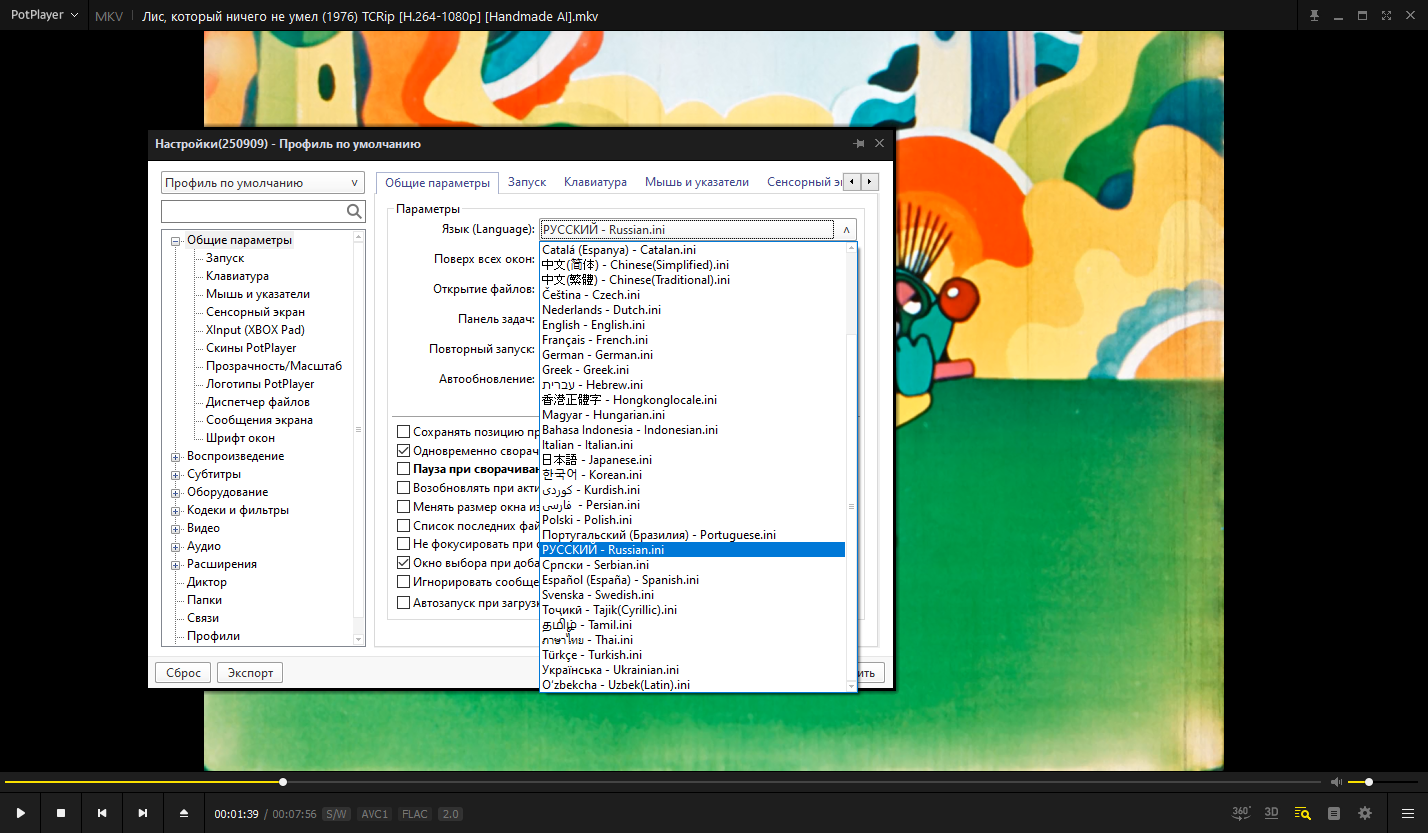Click the volume speaker mute icon
Viewport: 1428px width, 833px height.
pos(1336,782)
